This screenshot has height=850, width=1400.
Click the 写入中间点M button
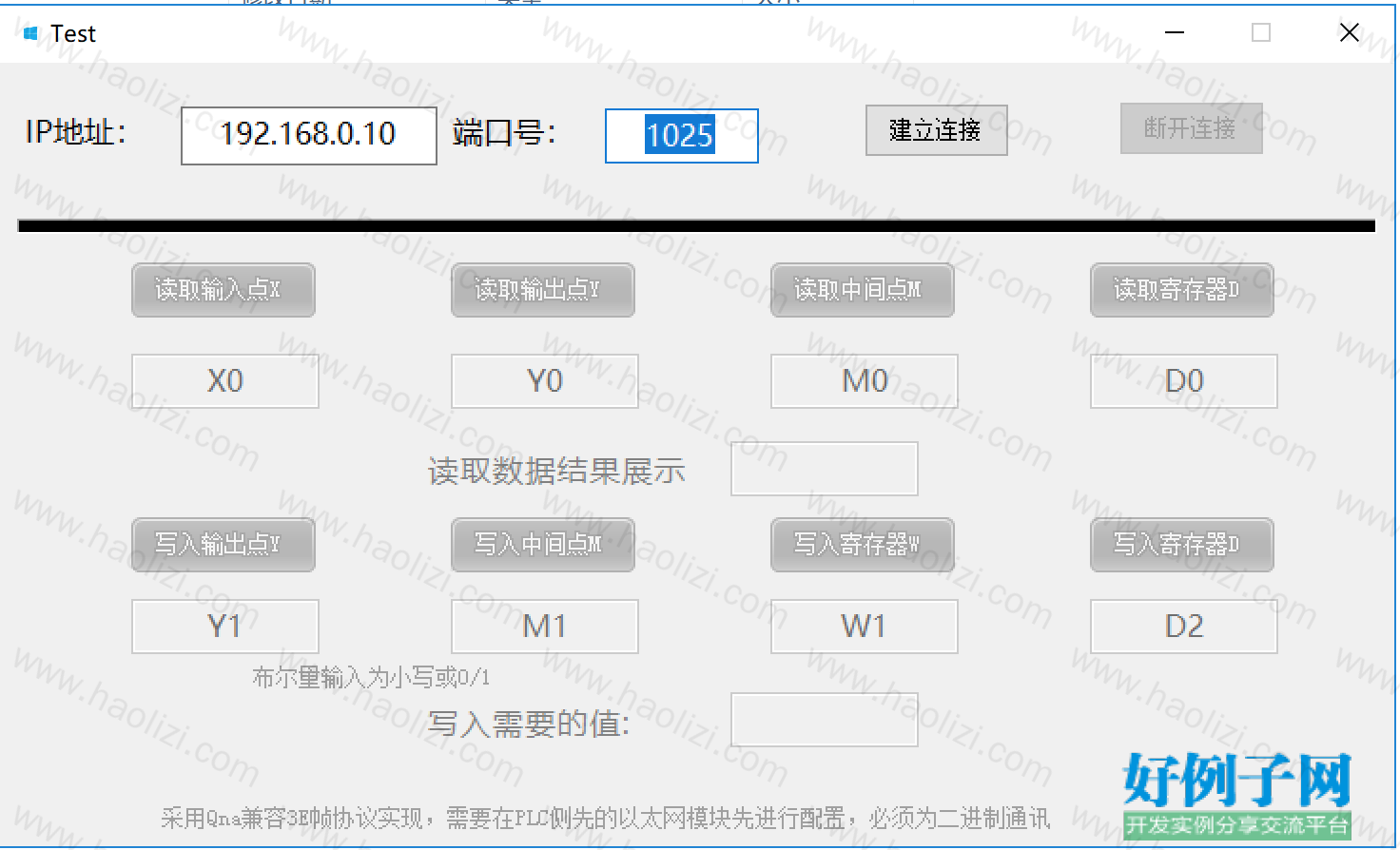click(x=543, y=545)
